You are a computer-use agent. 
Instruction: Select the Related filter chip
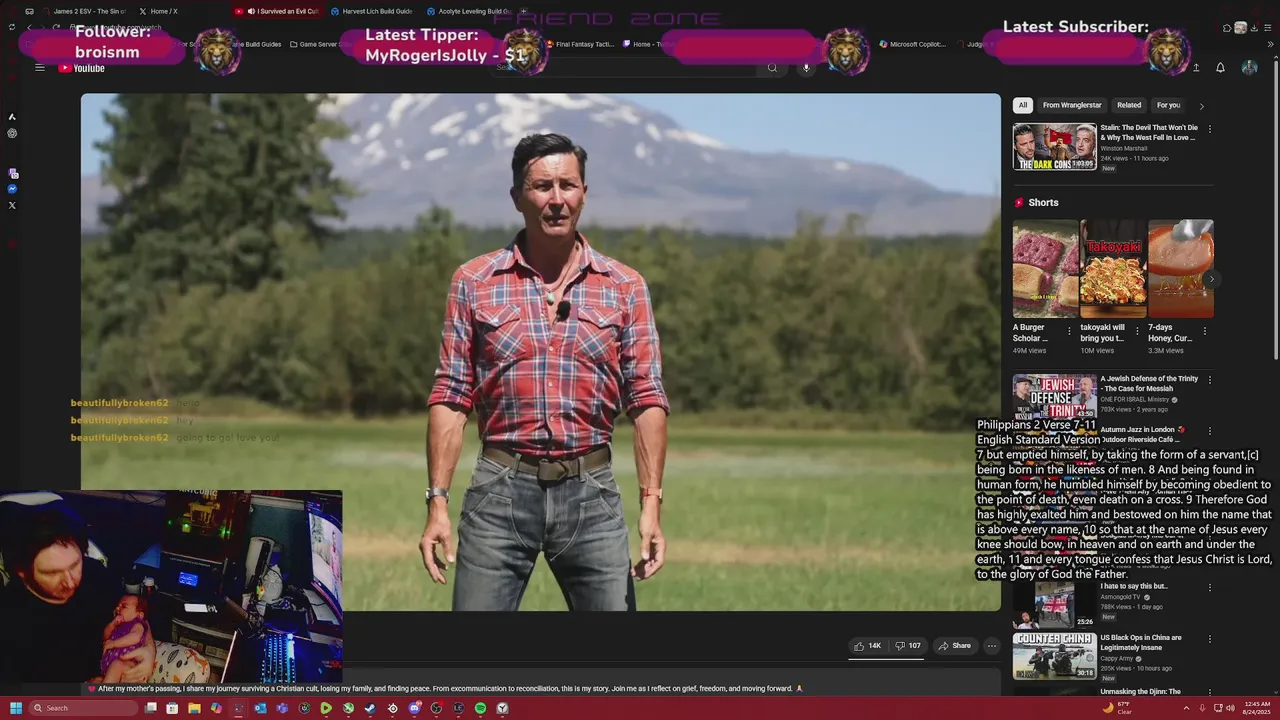(x=1129, y=105)
